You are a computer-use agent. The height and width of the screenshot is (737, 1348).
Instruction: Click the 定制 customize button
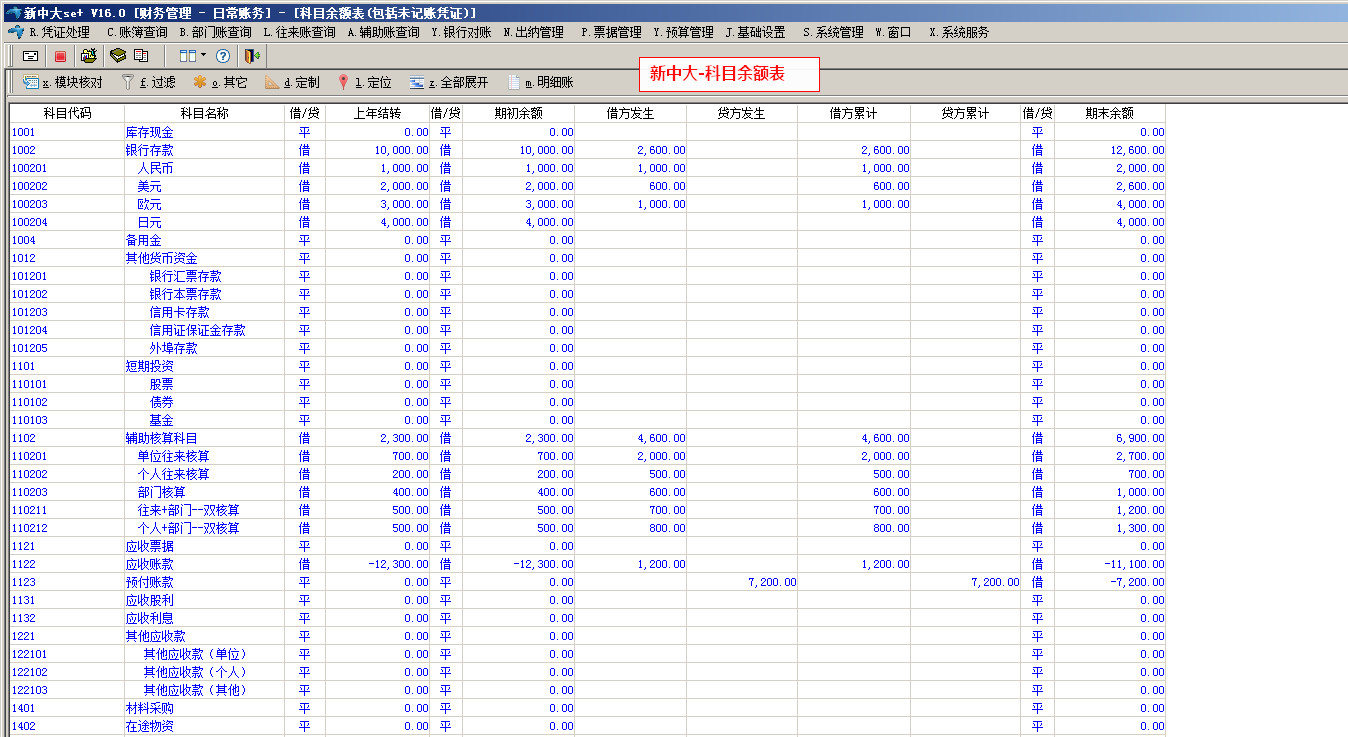point(293,83)
